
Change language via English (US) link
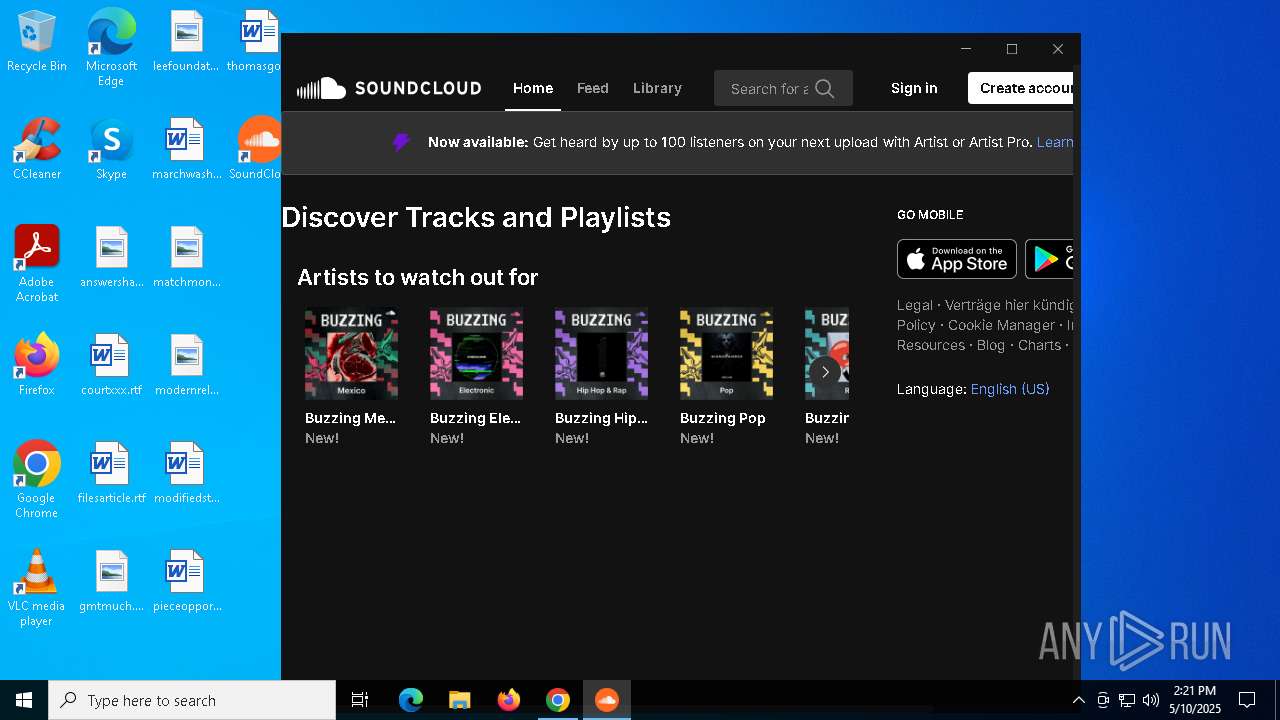pyautogui.click(x=1010, y=389)
